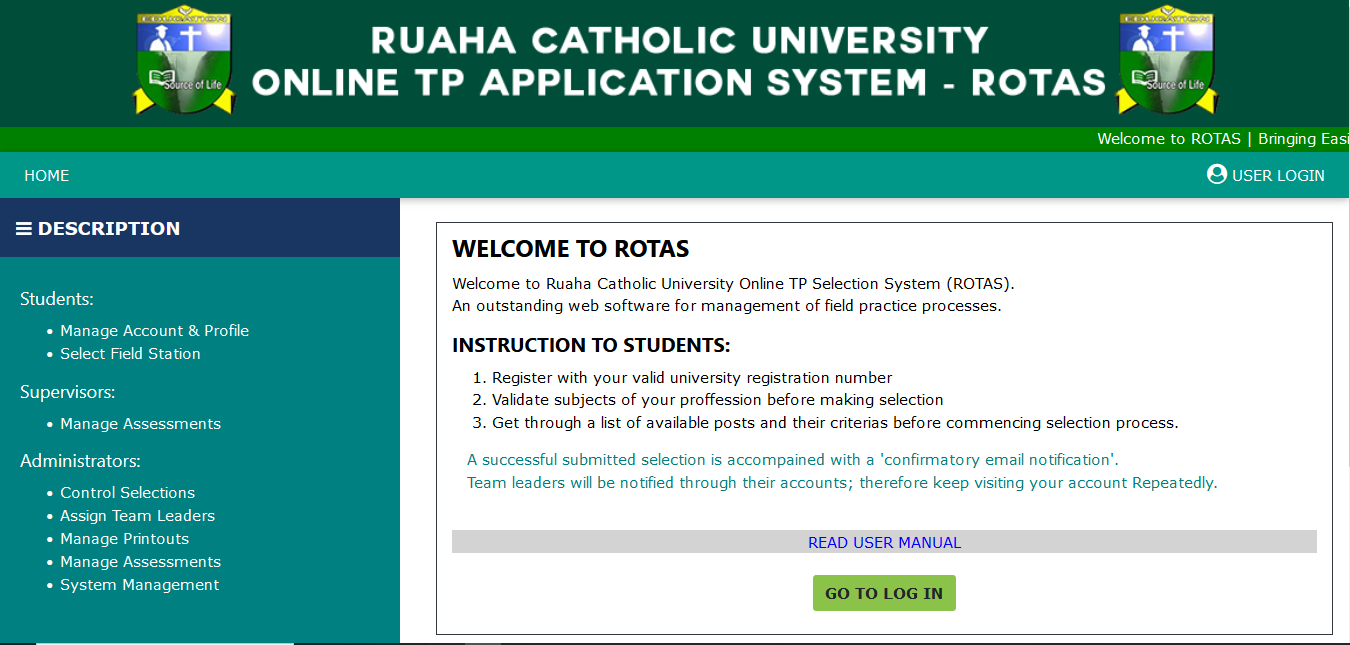This screenshot has height=645, width=1350.
Task: Click the scrolling Welcome to ROTAS marquee
Action: (1222, 139)
